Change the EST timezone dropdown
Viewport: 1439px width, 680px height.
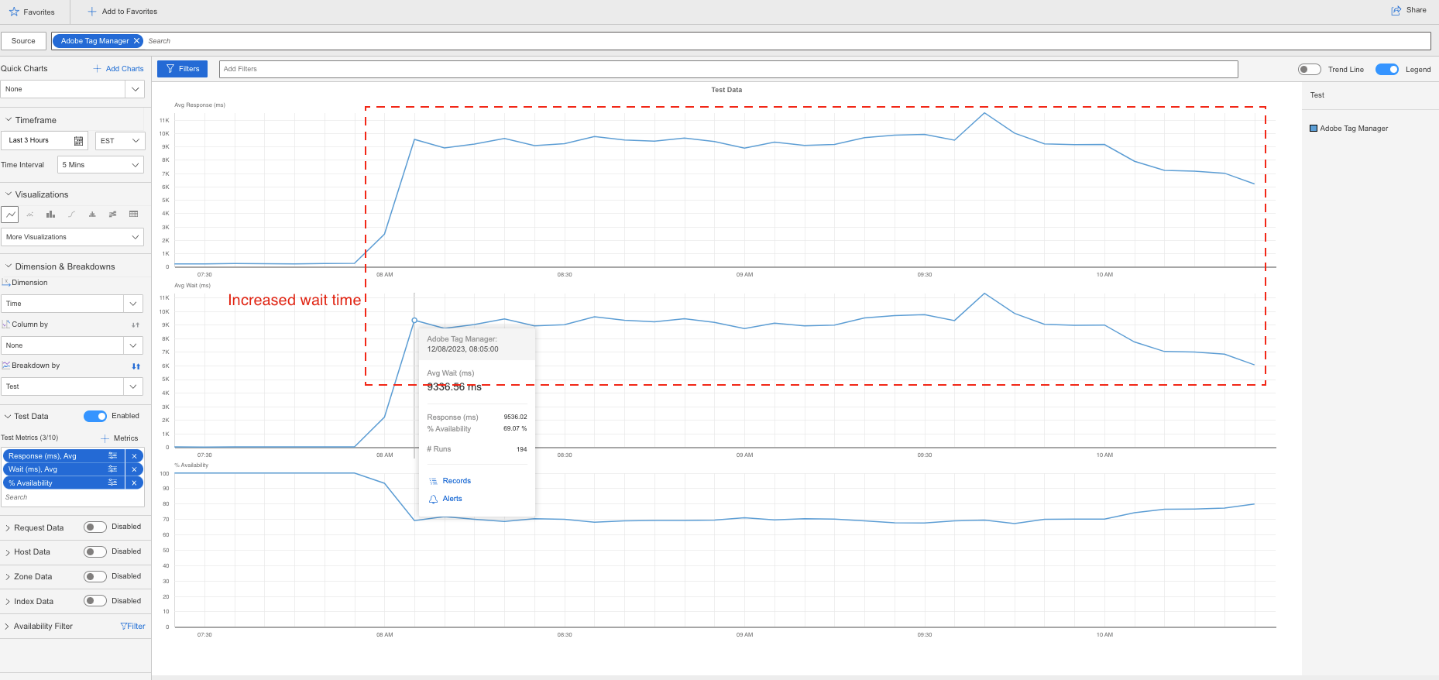click(118, 140)
